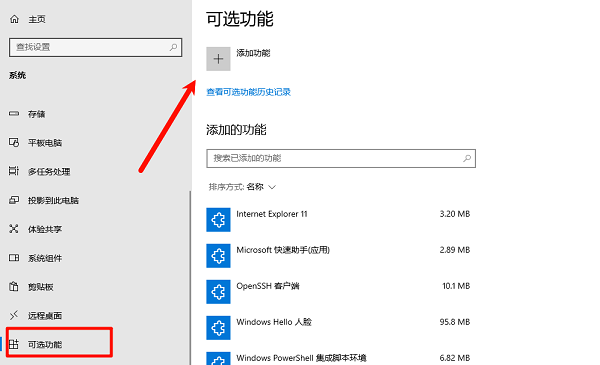Click OpenSSH 客户端 name text
Viewport: 600px width, 365px height.
coord(268,286)
